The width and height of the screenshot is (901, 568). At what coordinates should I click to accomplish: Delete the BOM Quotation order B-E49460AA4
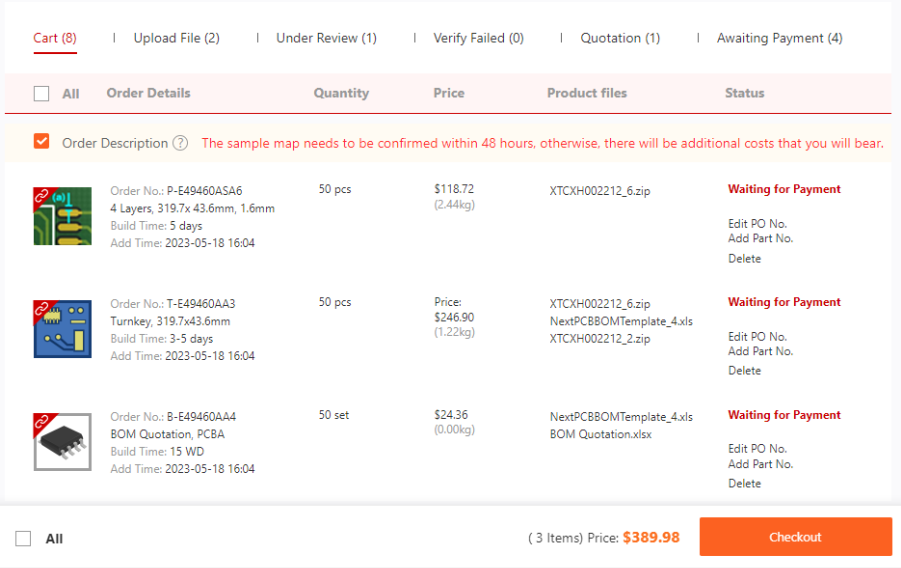(744, 484)
